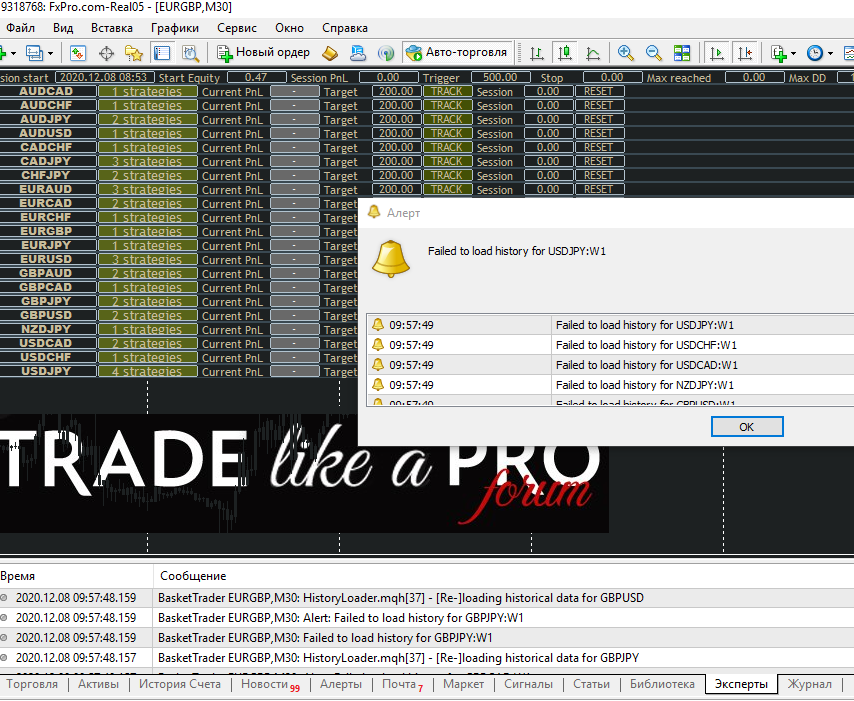Open Вид menu
Viewport: 854px width, 701px height.
[63, 28]
